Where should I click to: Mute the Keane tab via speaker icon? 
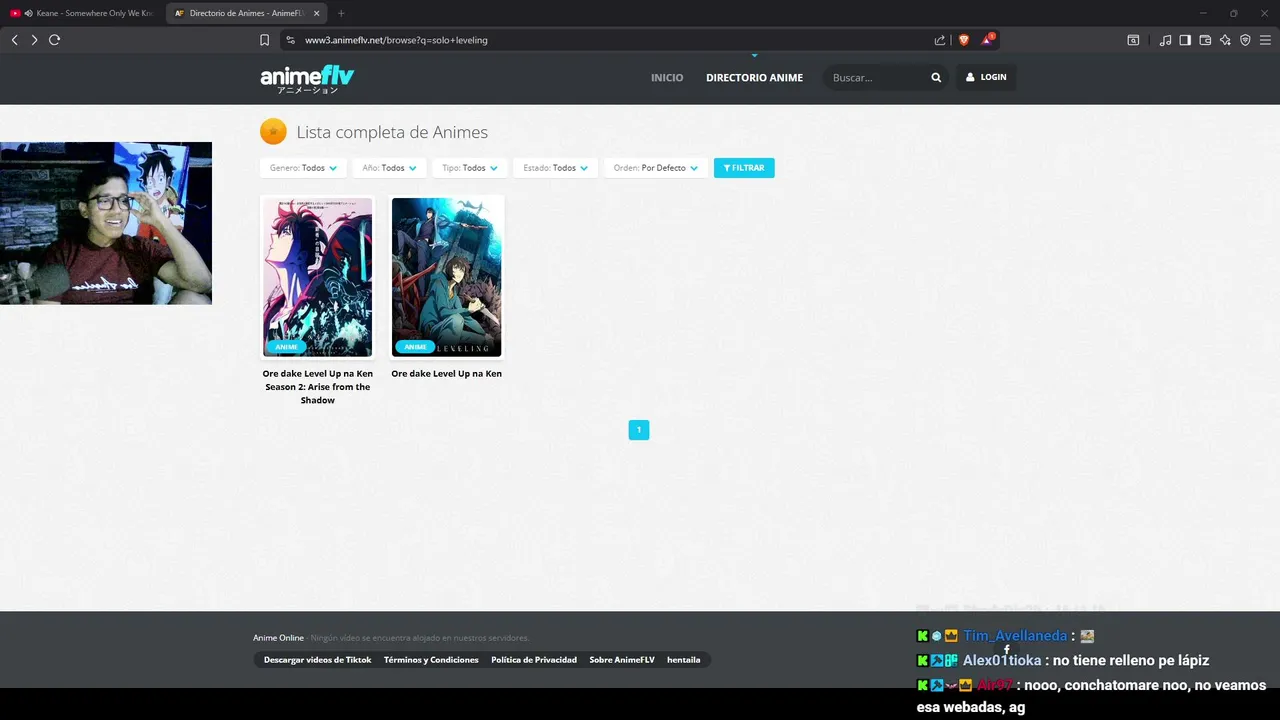28,13
